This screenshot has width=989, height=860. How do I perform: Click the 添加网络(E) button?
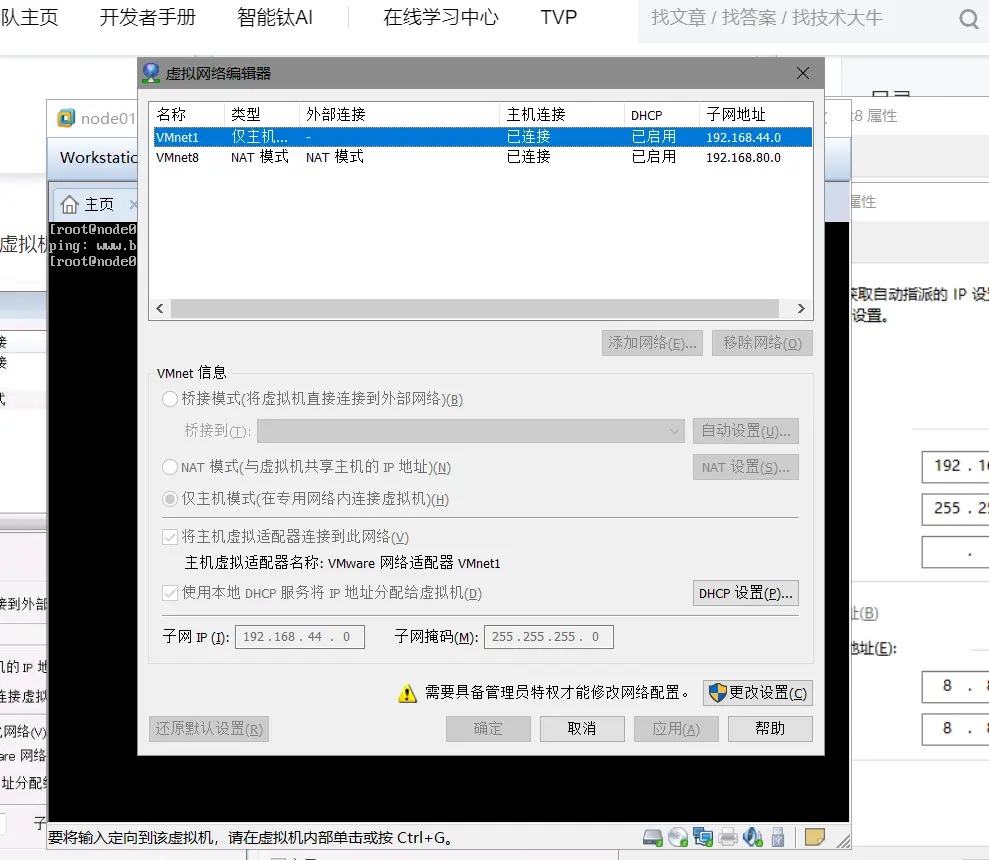pos(652,343)
